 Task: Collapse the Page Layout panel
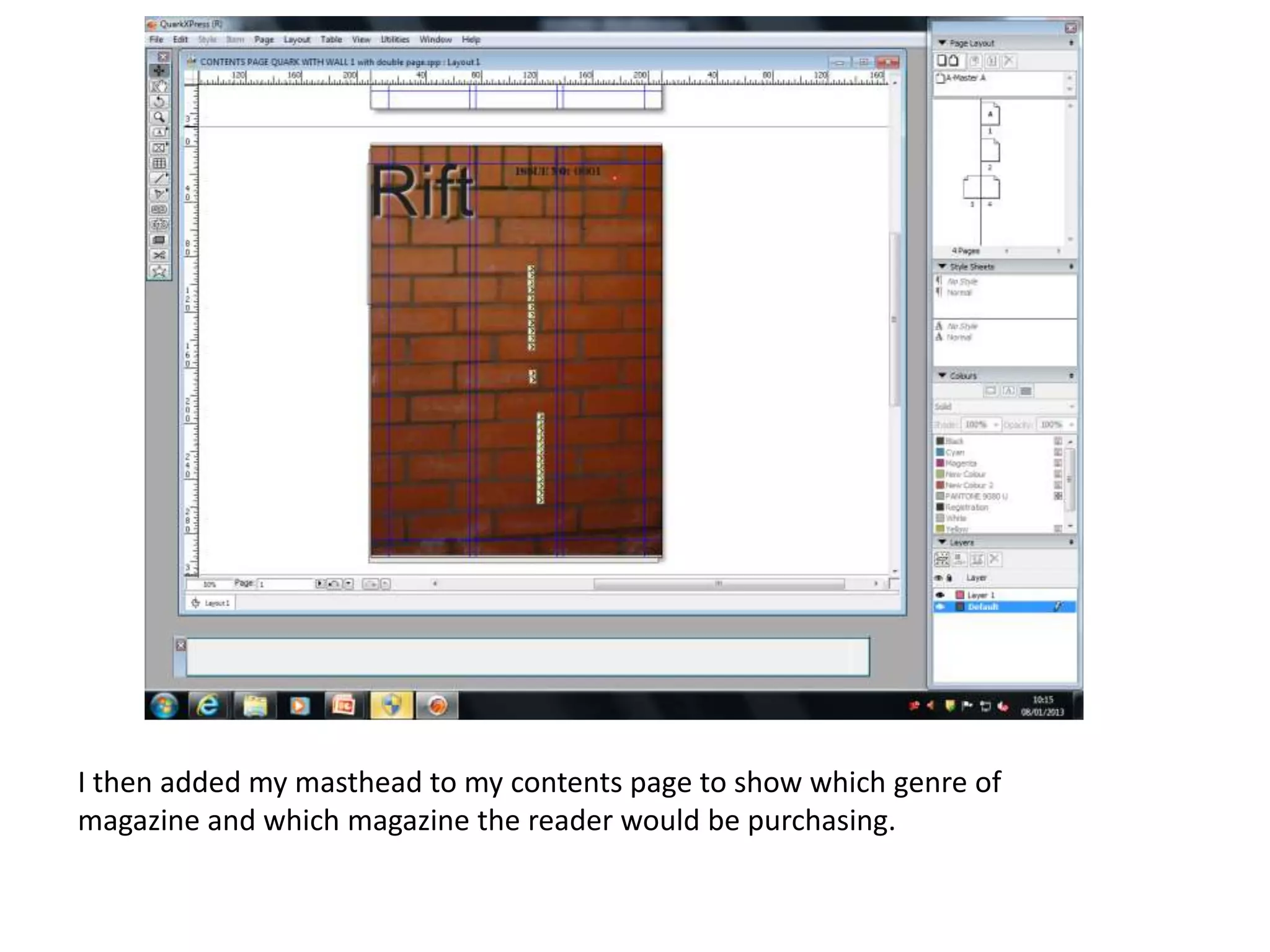click(x=943, y=43)
